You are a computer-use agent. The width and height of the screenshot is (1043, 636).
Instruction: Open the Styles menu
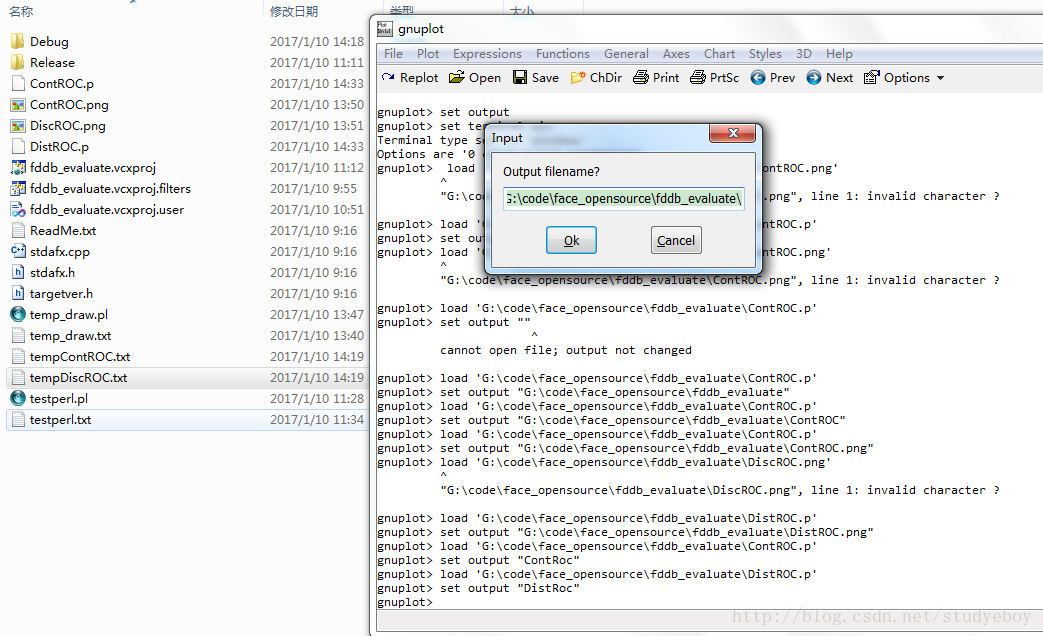[765, 54]
